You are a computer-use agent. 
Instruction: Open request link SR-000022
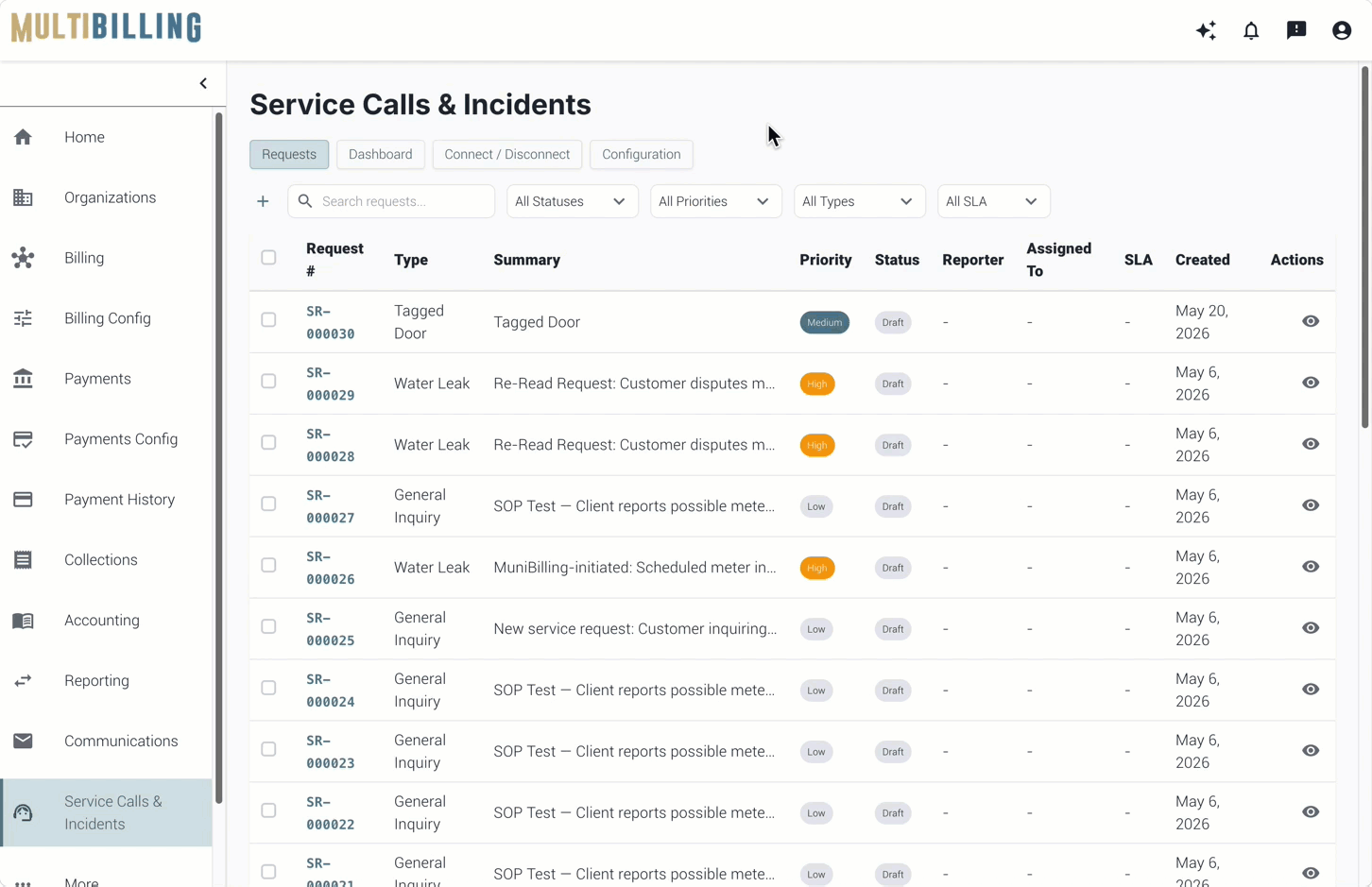pyautogui.click(x=330, y=813)
